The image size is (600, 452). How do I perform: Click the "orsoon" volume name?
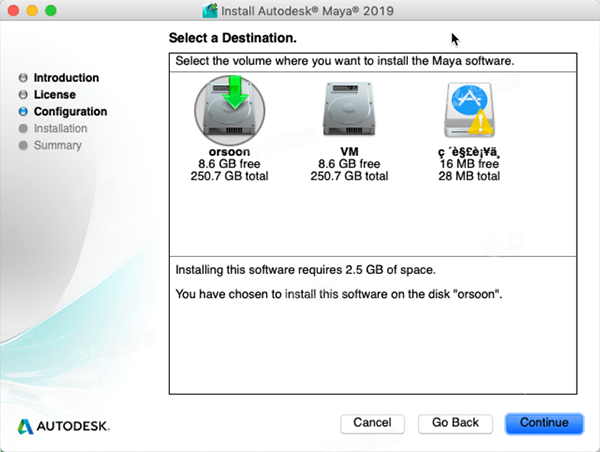tap(229, 152)
